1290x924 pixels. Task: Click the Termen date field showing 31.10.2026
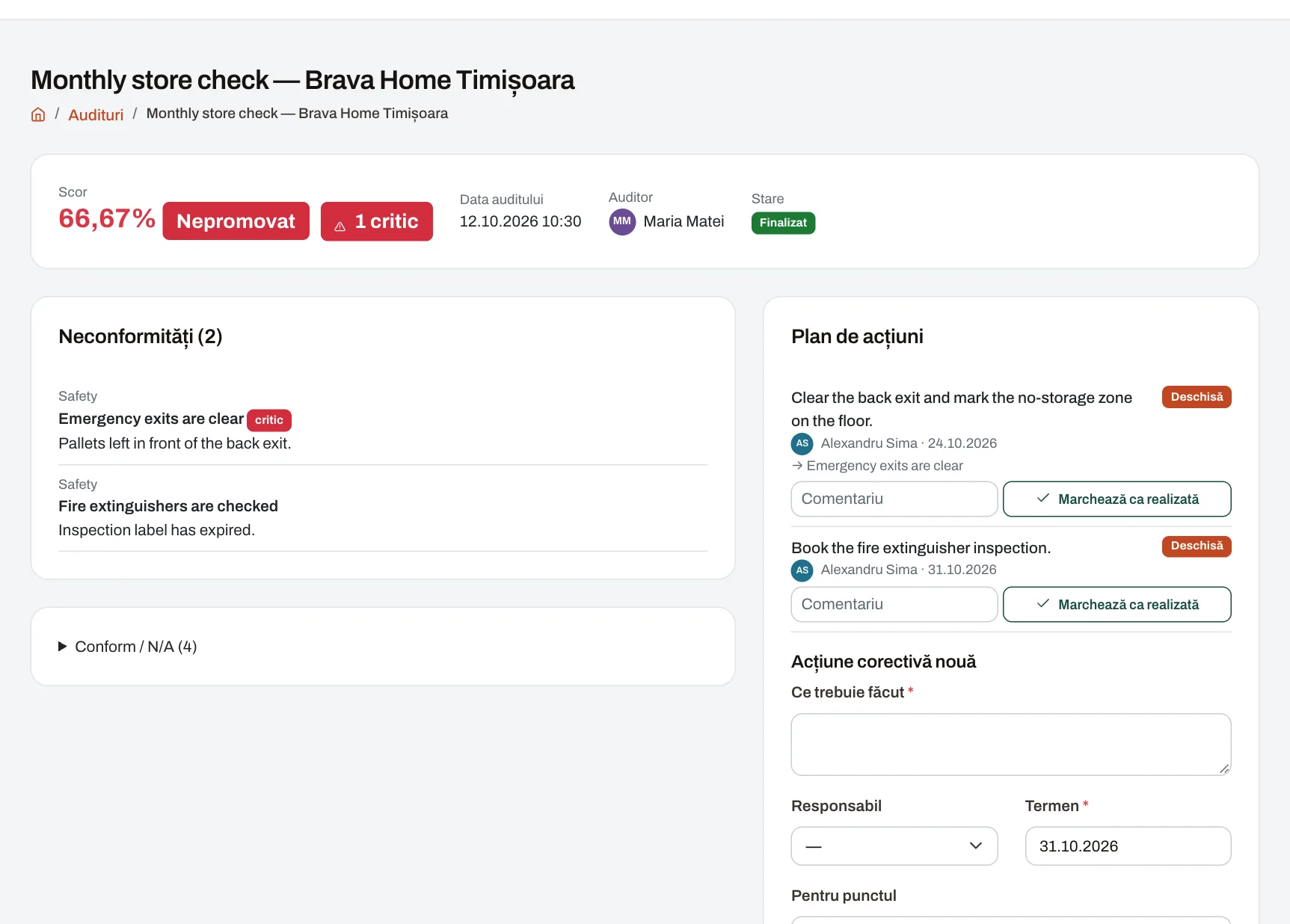pyautogui.click(x=1128, y=846)
